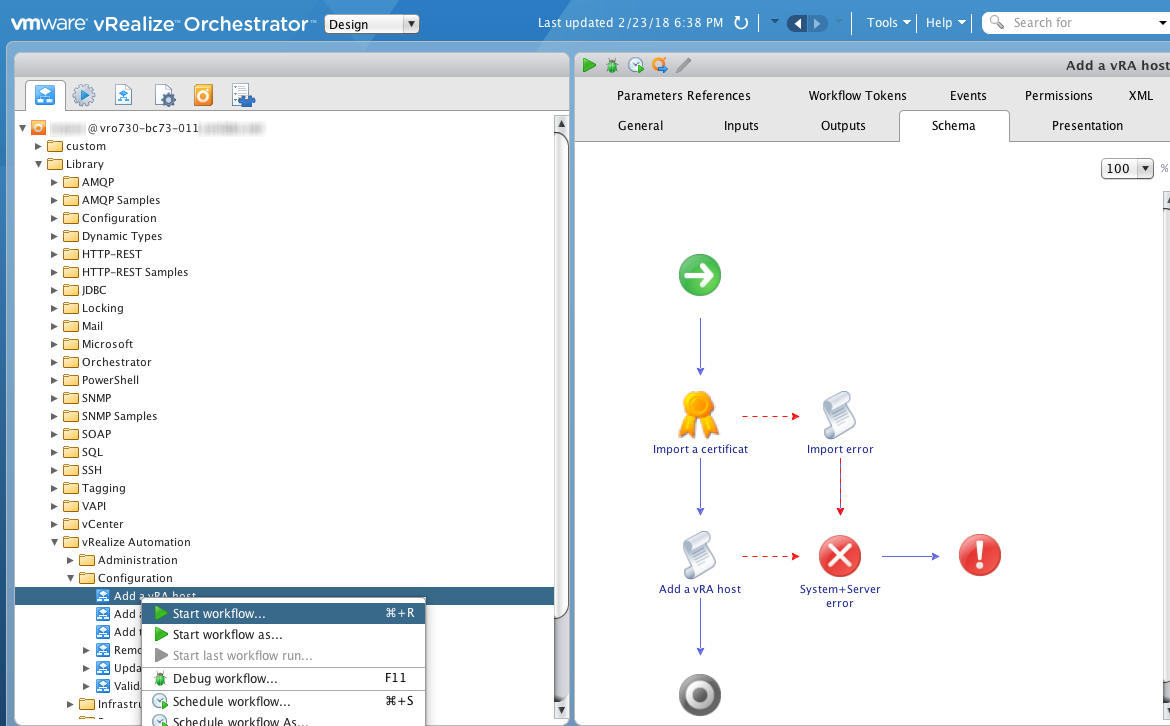The image size is (1170, 726).
Task: Switch to the General tab
Action: 640,125
